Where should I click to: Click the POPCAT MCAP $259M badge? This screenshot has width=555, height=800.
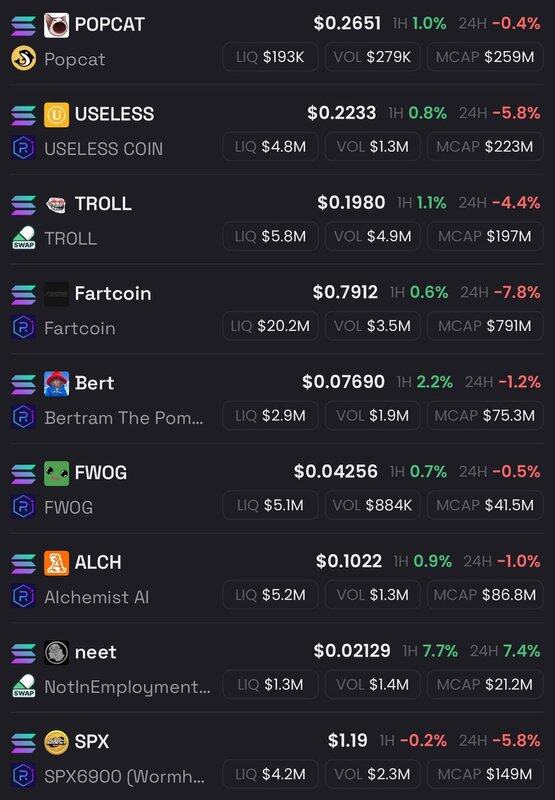point(485,57)
